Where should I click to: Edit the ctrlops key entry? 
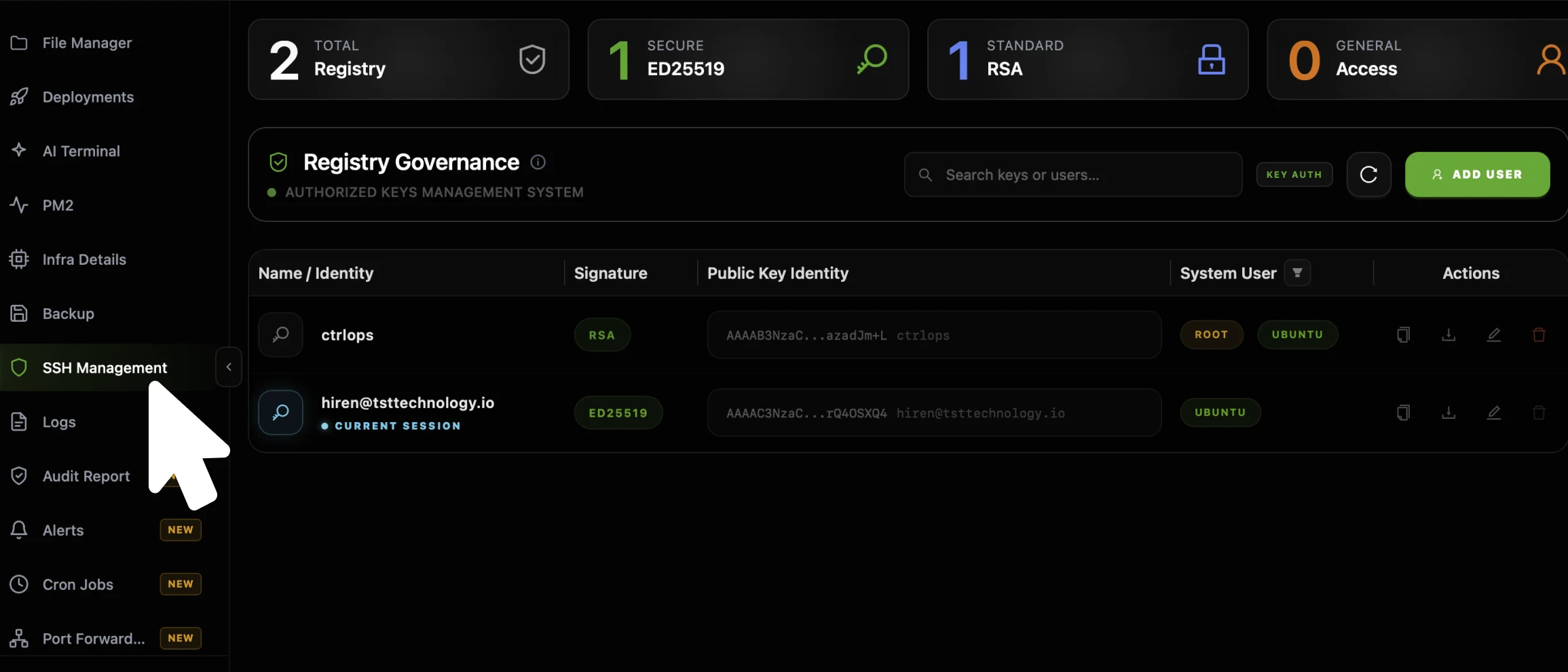pos(1494,335)
